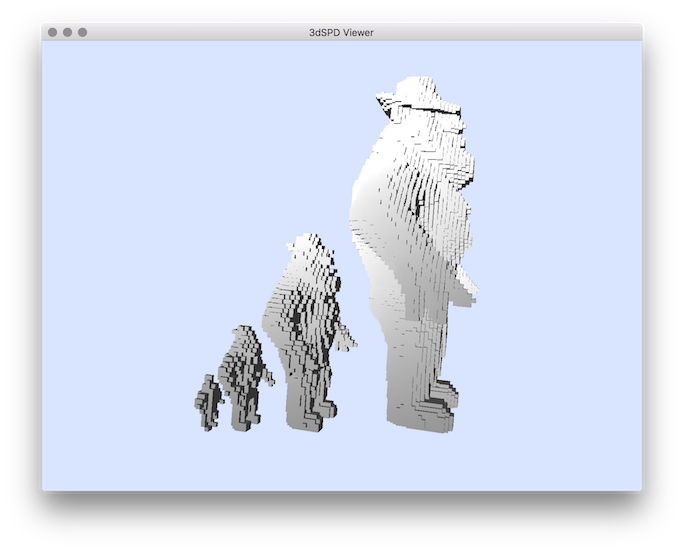Click the minimize button in title bar
Image resolution: width=684 pixels, height=551 pixels.
pyautogui.click(x=67, y=32)
